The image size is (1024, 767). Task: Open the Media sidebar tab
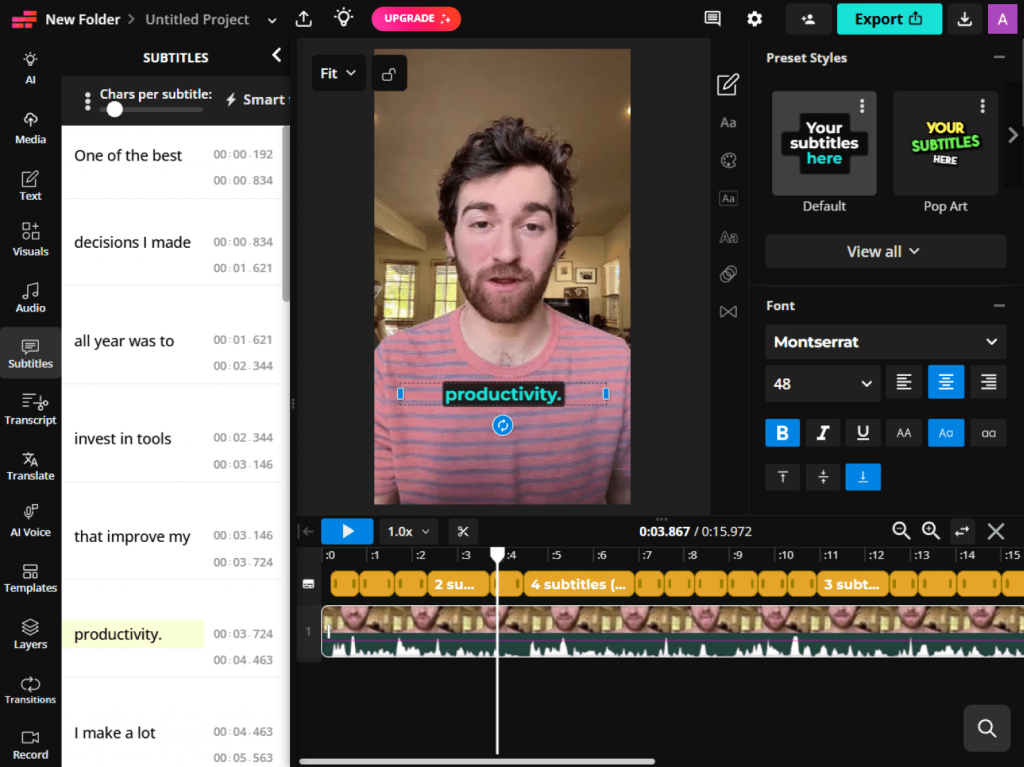click(x=30, y=129)
